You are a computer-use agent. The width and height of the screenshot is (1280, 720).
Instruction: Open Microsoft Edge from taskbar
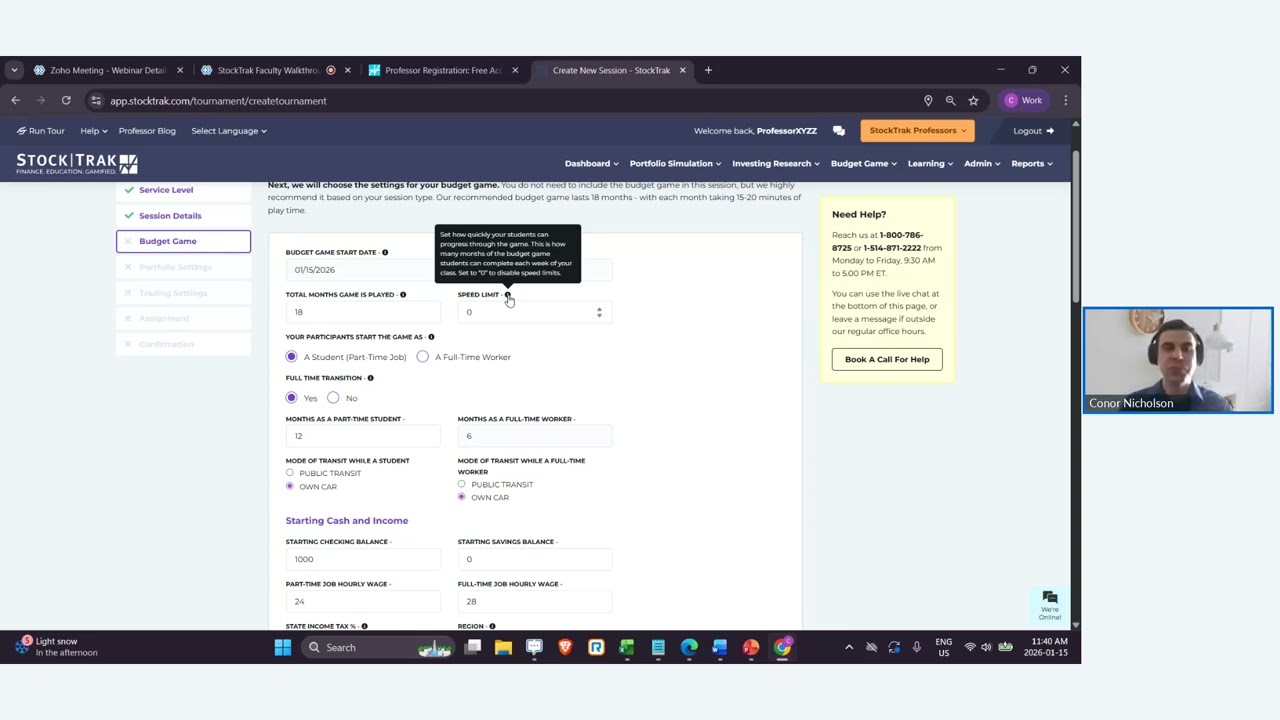coord(689,648)
